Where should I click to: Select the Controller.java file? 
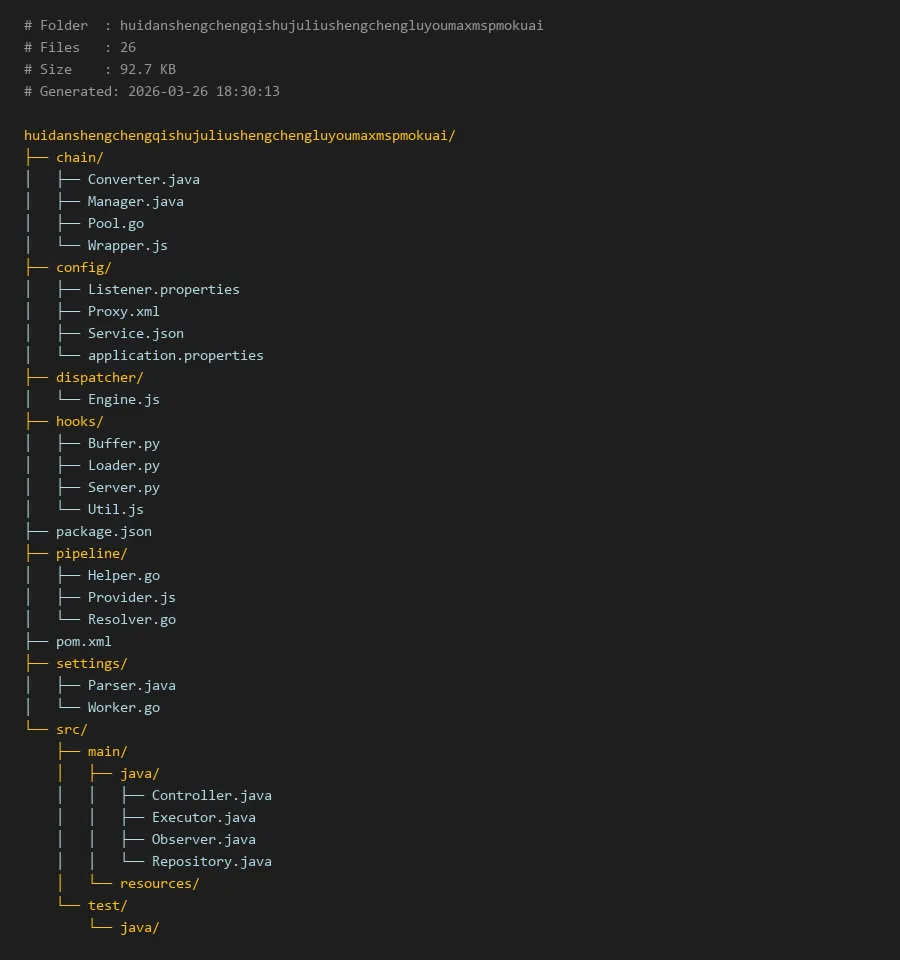point(211,795)
